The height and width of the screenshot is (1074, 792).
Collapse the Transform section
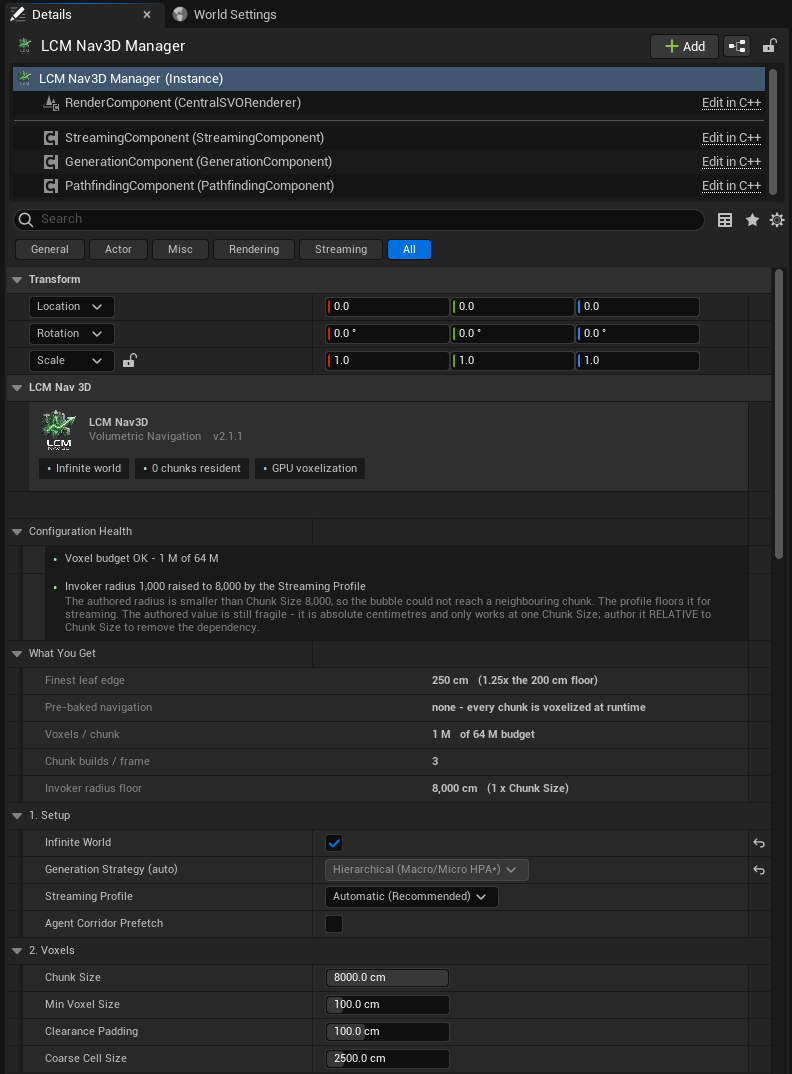pyautogui.click(x=17, y=279)
